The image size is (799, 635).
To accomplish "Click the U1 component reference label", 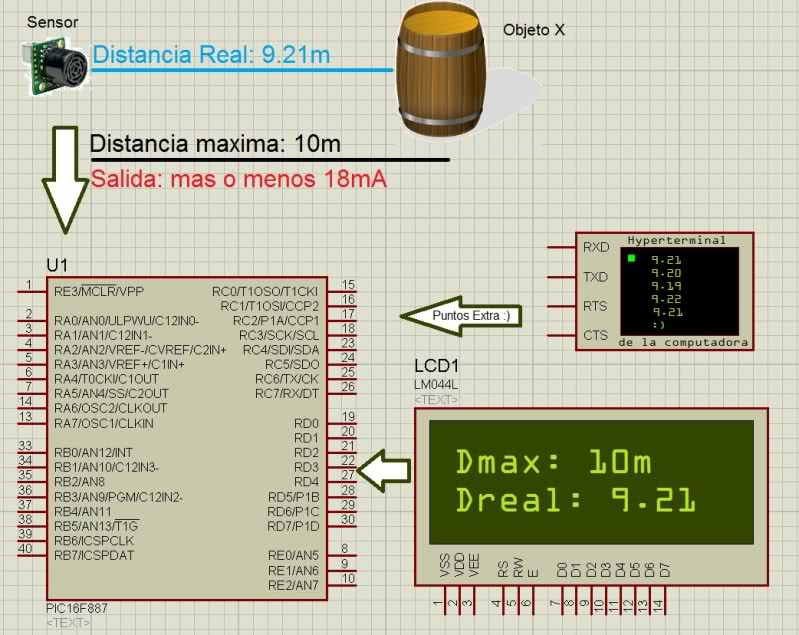I will click(x=57, y=266).
